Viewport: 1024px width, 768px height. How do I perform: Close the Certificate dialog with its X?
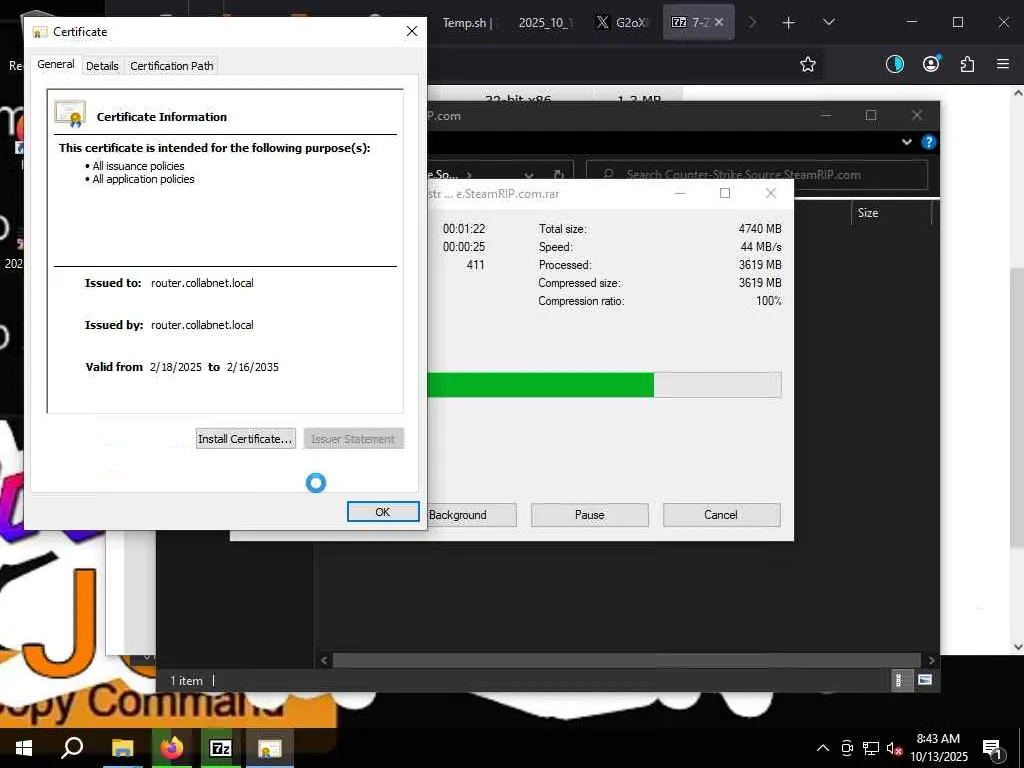411,31
